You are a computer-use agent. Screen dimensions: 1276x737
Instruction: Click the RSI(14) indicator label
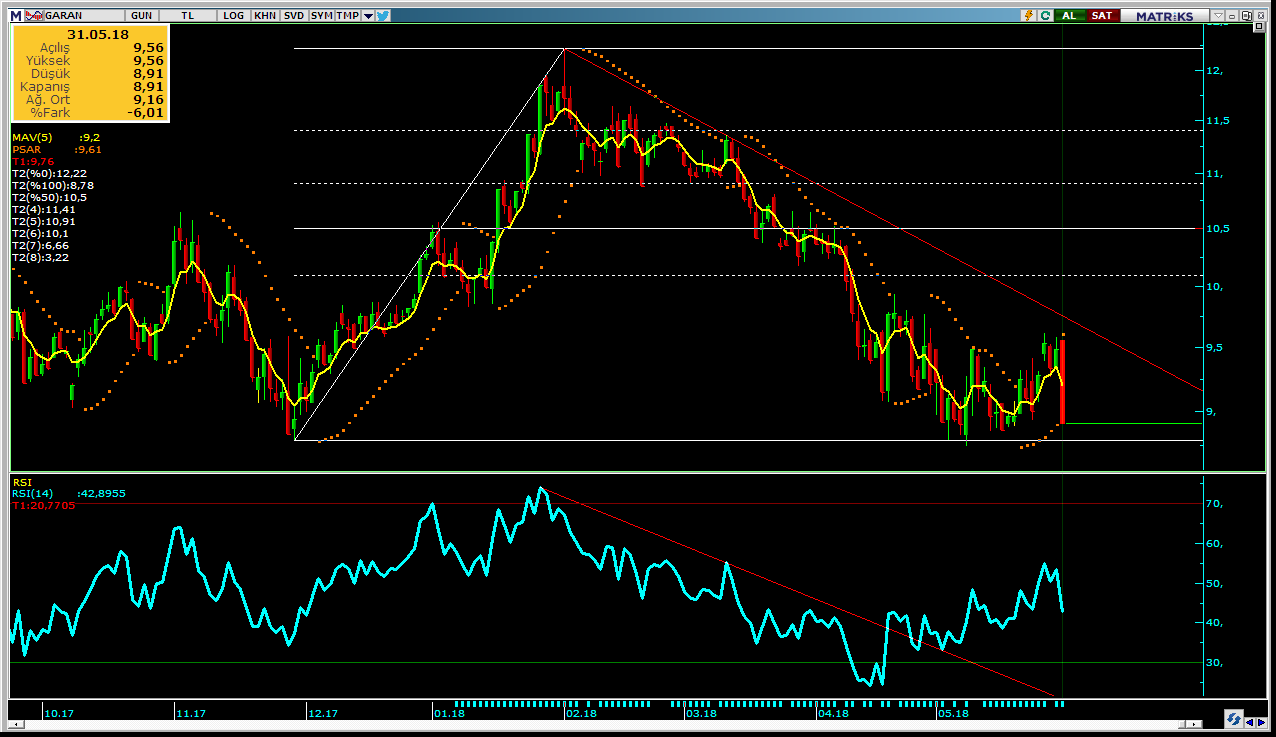32,493
